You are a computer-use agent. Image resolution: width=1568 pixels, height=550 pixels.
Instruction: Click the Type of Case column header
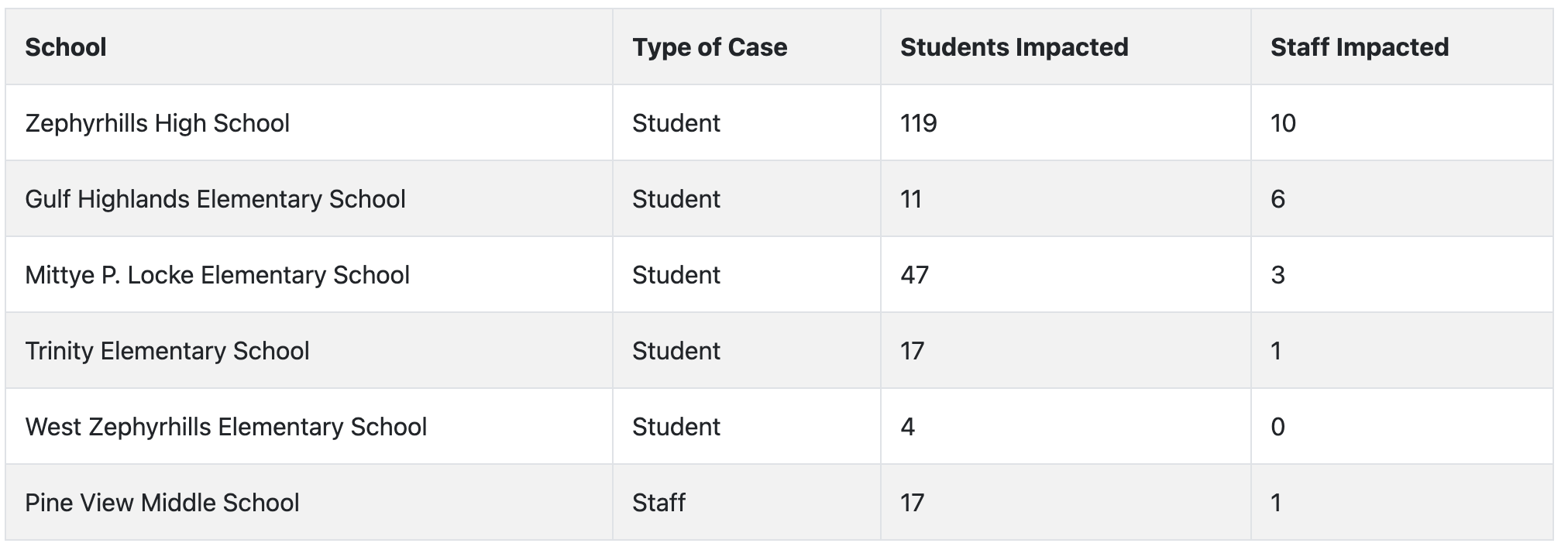[x=710, y=47]
